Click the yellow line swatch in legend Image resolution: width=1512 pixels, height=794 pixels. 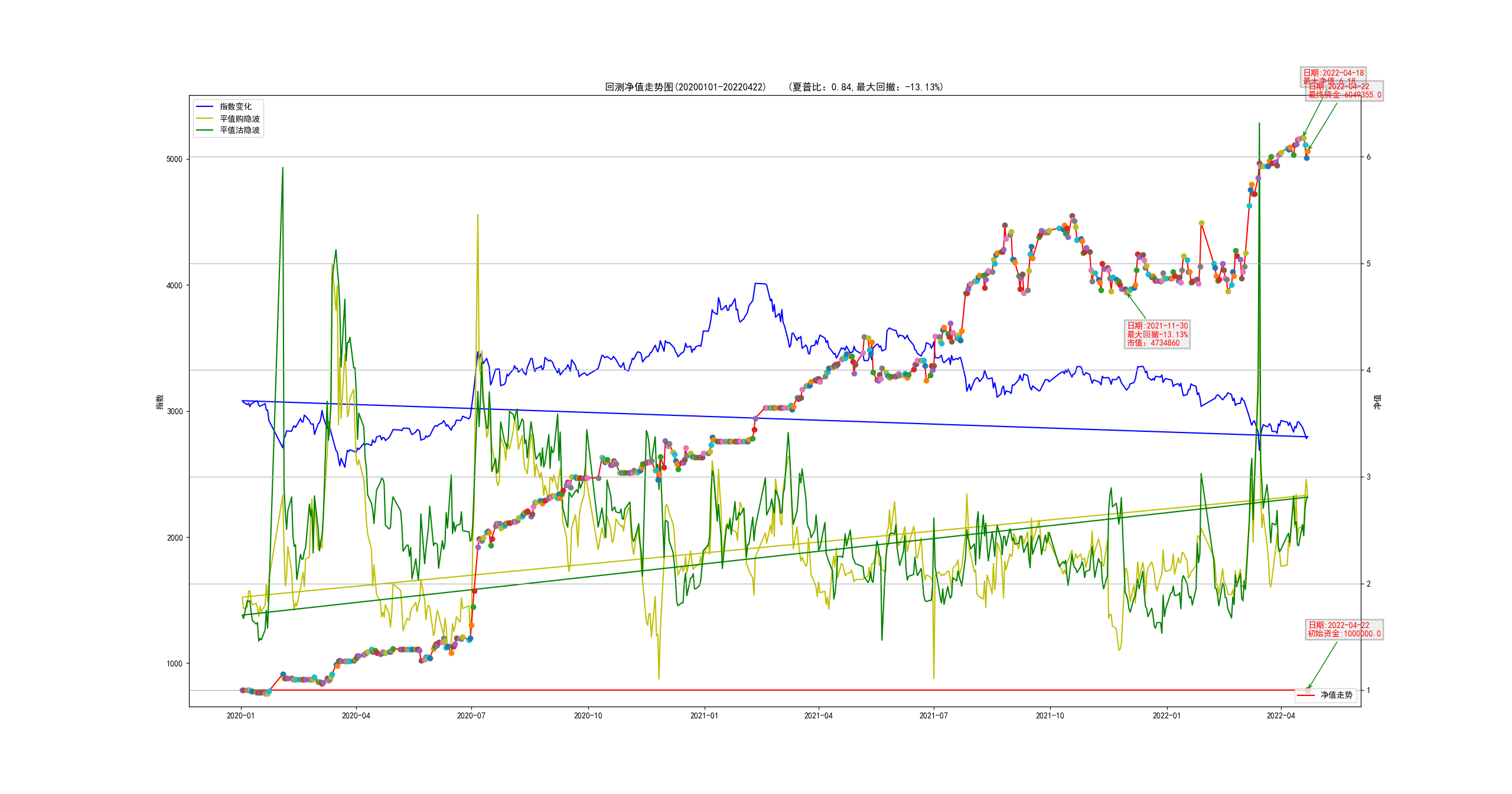[x=204, y=119]
